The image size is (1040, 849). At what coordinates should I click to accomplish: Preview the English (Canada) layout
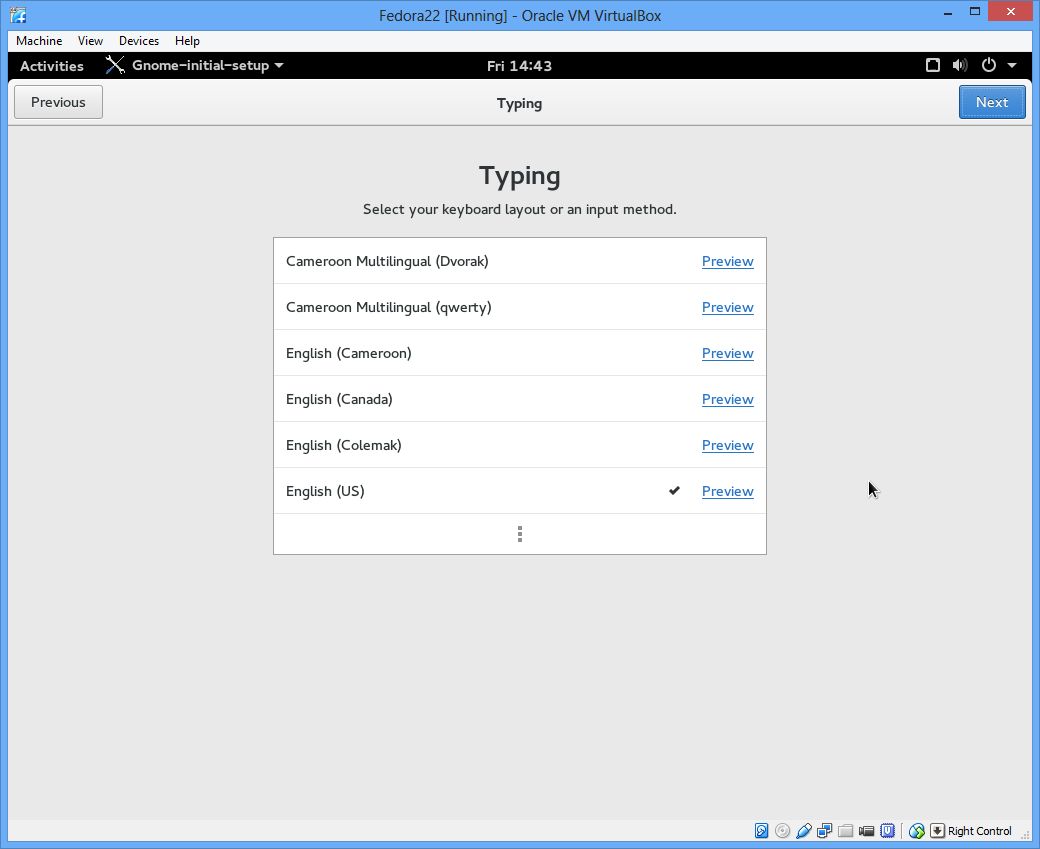click(x=728, y=399)
